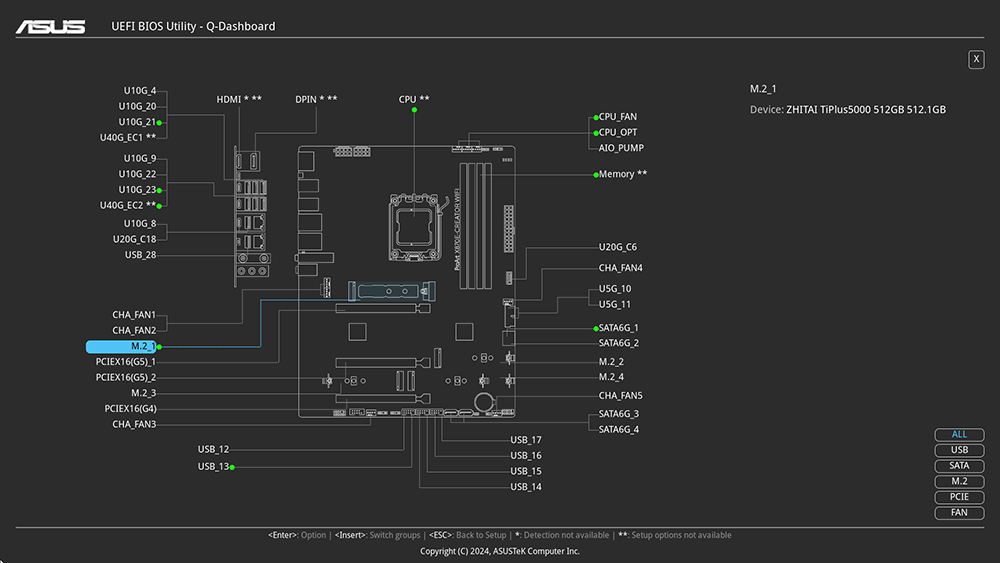Filter the dashboard by USB
This screenshot has width=1000, height=563.
pos(959,450)
